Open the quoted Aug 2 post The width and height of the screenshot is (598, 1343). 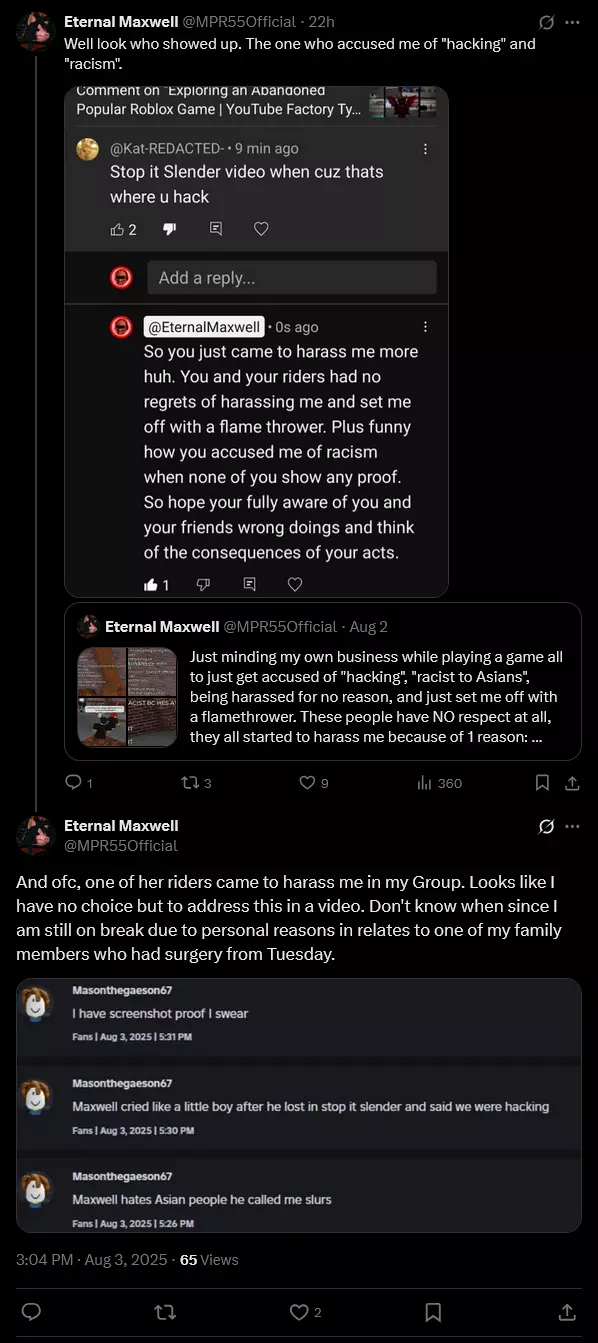click(x=323, y=681)
